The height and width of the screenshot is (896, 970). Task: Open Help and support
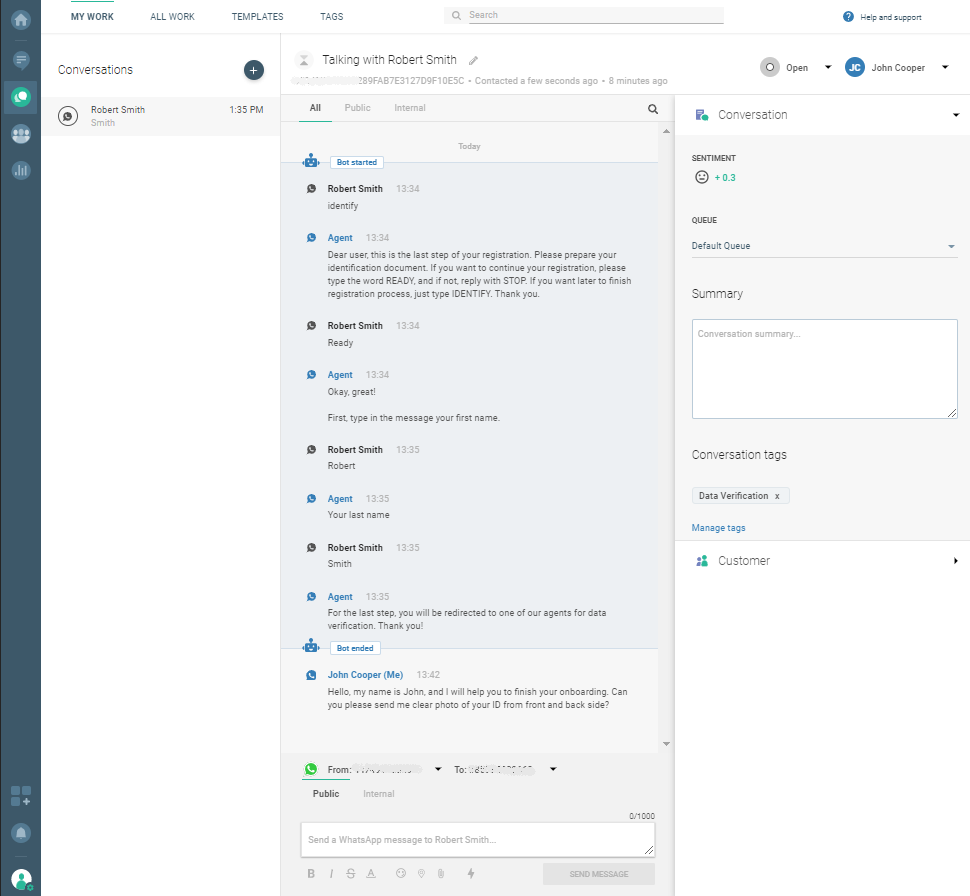[882, 17]
